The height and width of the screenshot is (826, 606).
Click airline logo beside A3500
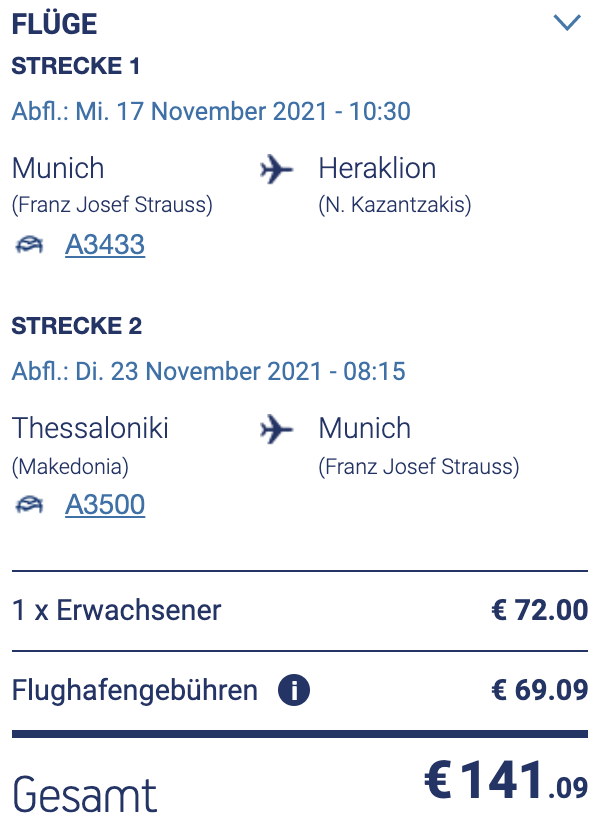click(x=30, y=506)
